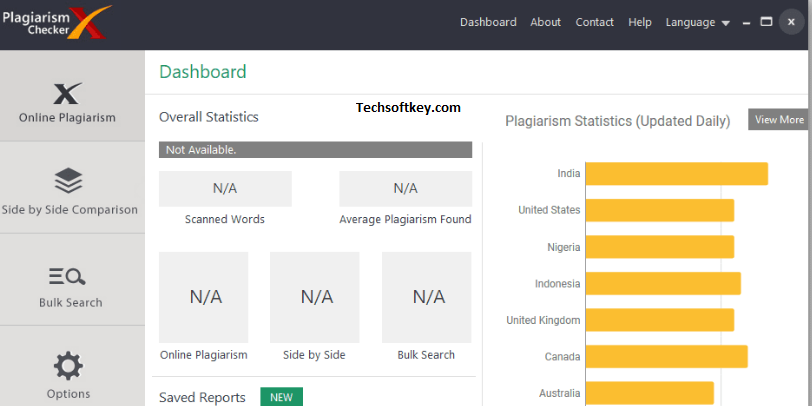Screen dimensions: 812x406
Task: Click the View More button
Action: click(x=778, y=120)
